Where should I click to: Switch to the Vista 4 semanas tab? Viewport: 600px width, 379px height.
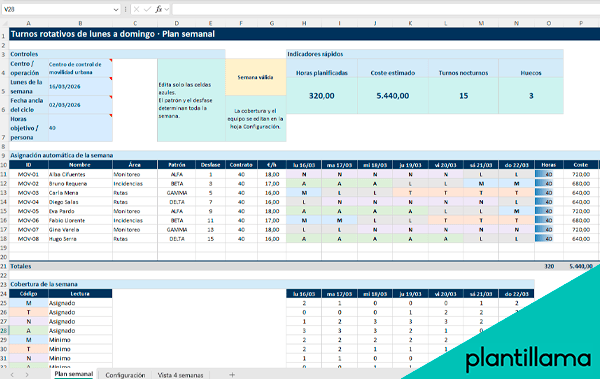[180, 375]
